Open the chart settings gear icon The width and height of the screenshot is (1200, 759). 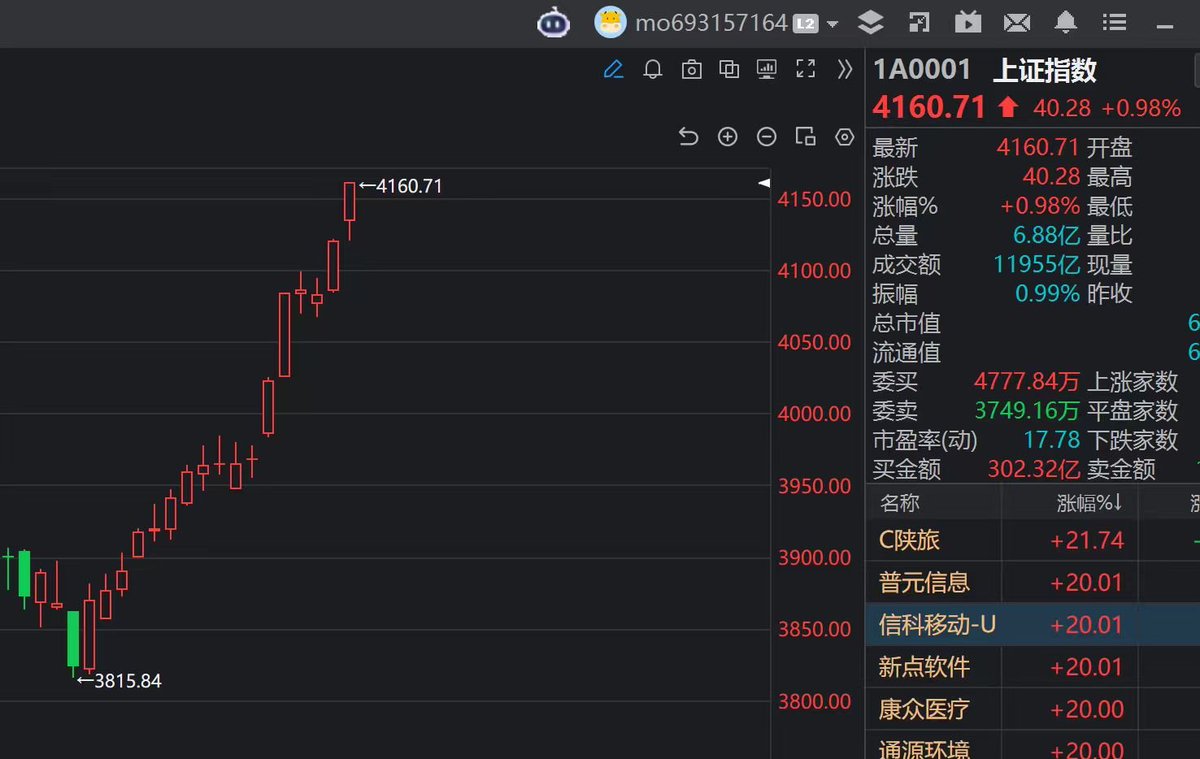click(844, 137)
